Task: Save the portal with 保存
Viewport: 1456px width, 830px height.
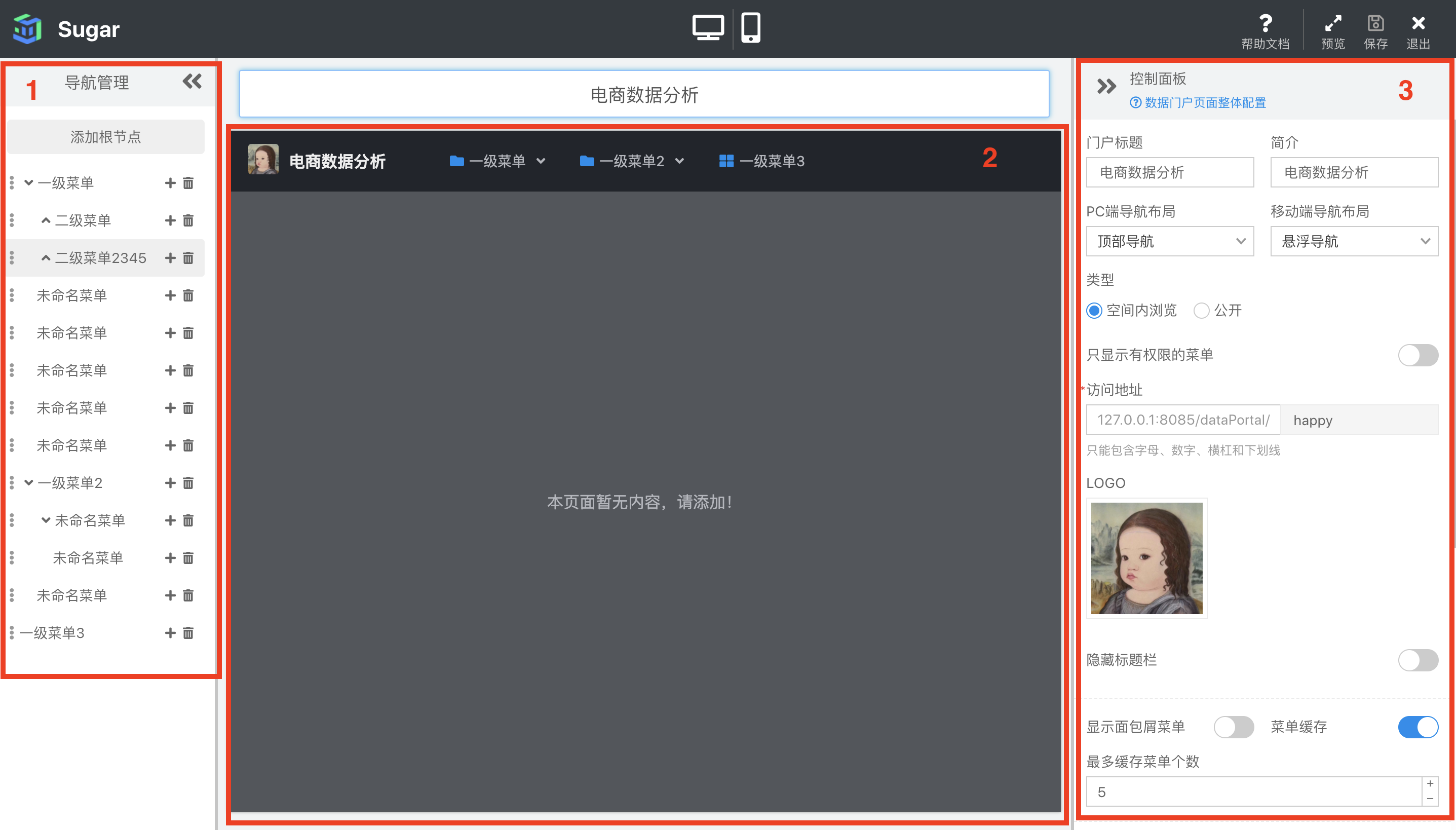Action: [x=1375, y=31]
